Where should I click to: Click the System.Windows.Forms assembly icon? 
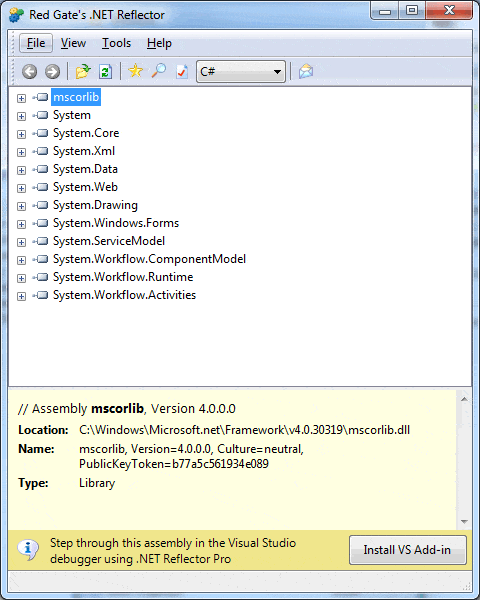41,223
